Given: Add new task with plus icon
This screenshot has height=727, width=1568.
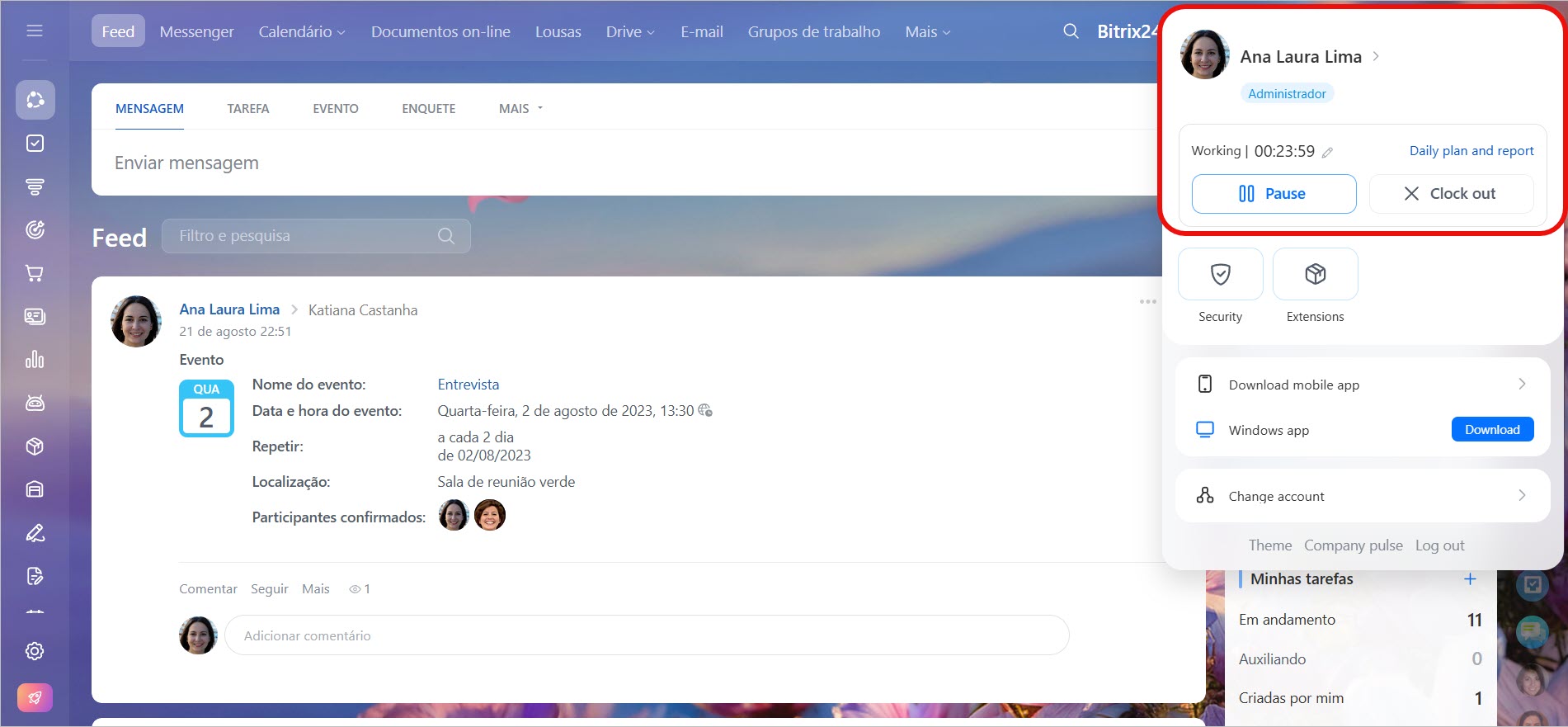Looking at the screenshot, I should click(x=1469, y=579).
